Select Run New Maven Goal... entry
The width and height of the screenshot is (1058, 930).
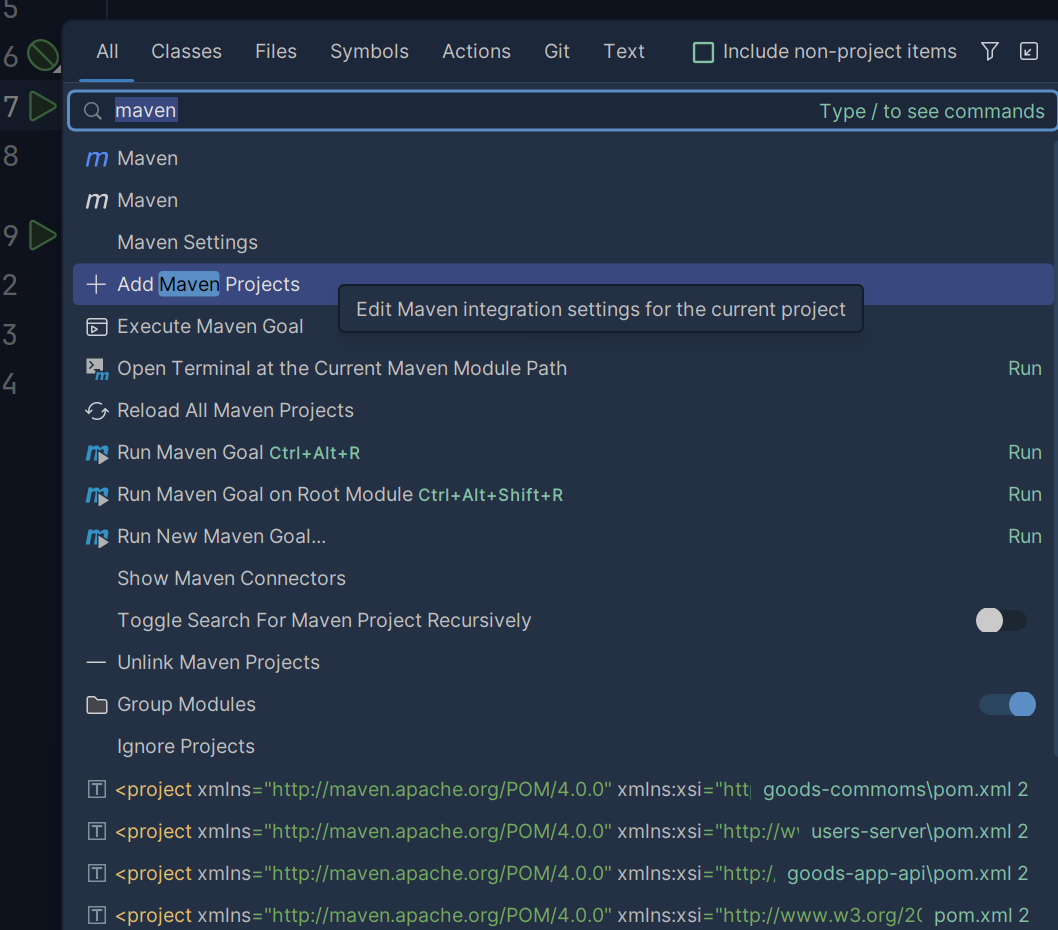click(x=562, y=537)
